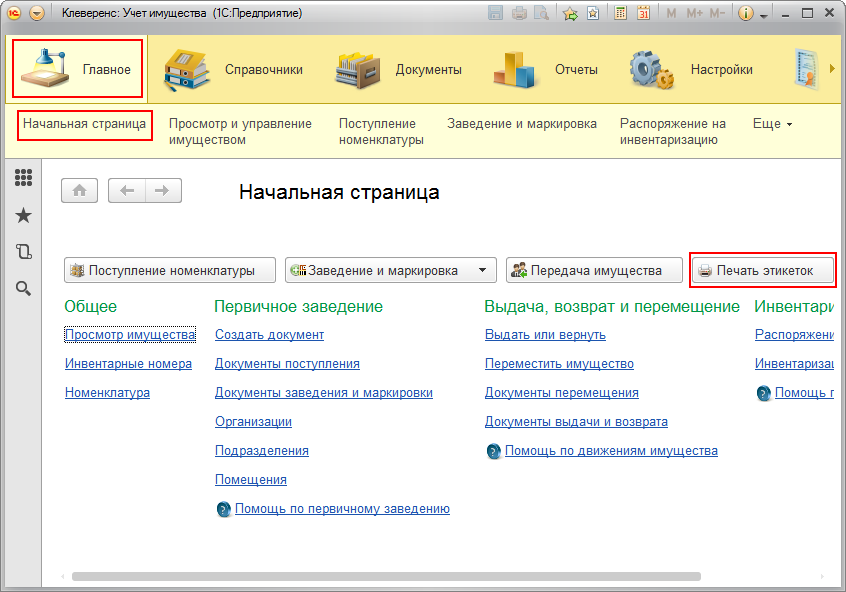Open Создать документ link
This screenshot has height=592, width=846.
[x=269, y=335]
